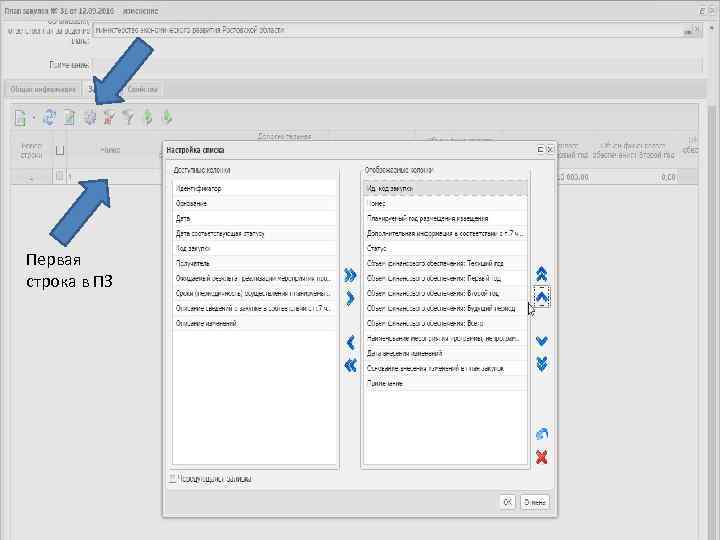Viewport: 720px width, 540px height.
Task: Select Статус in displayed columns
Action: (445, 248)
